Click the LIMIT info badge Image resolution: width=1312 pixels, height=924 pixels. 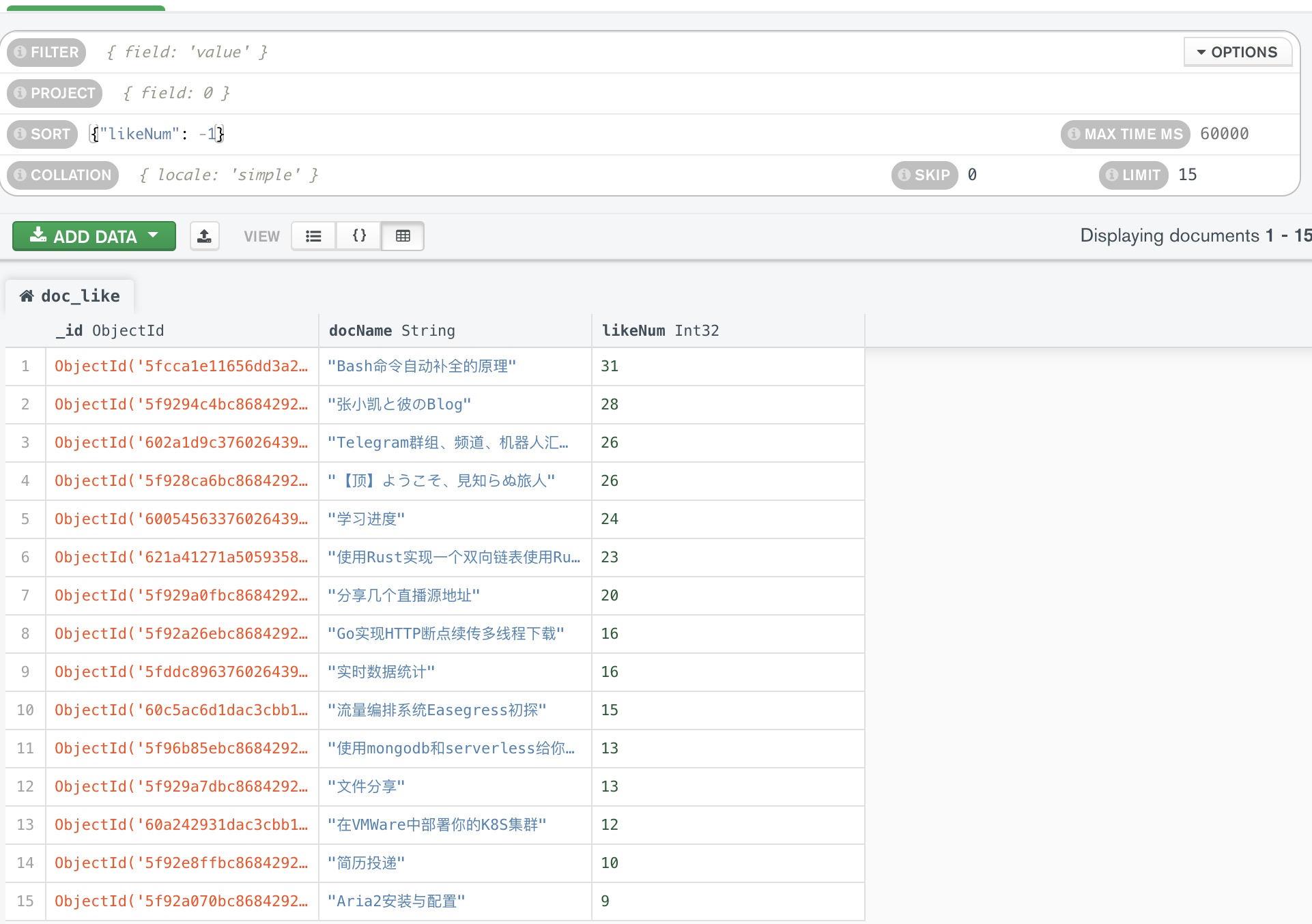click(x=1133, y=175)
